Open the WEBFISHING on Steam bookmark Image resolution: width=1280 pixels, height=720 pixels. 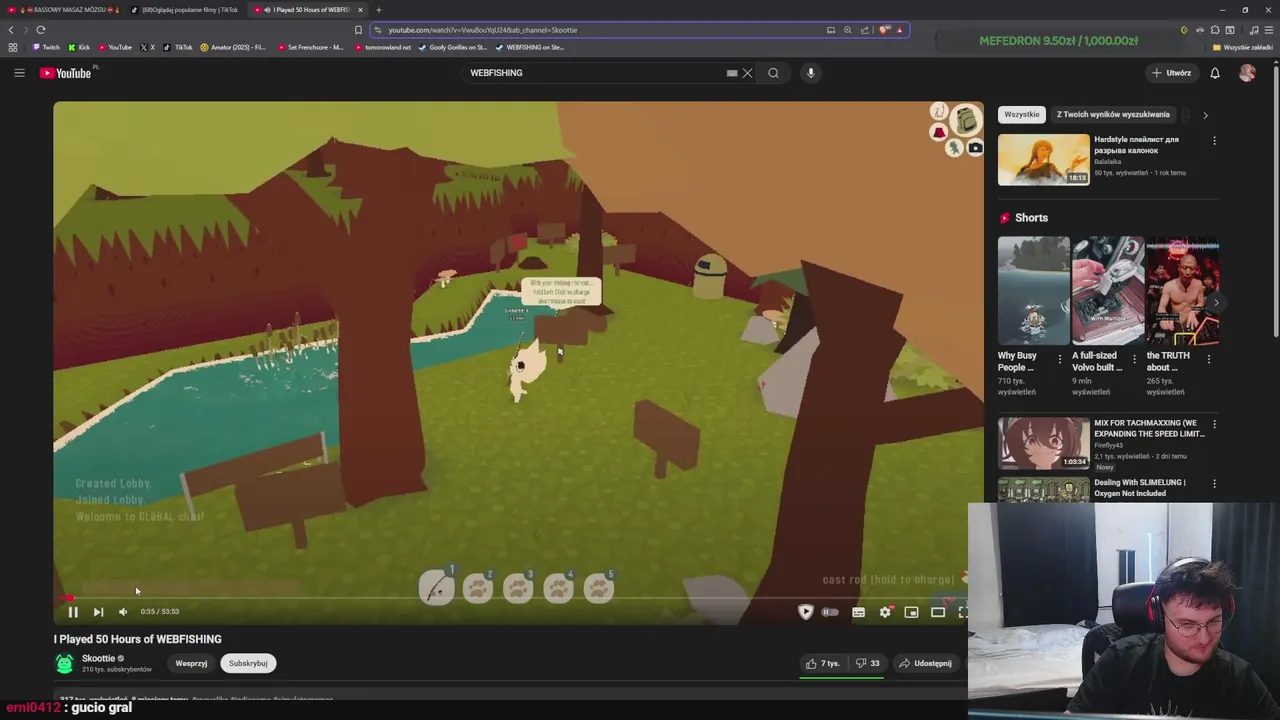click(x=529, y=47)
